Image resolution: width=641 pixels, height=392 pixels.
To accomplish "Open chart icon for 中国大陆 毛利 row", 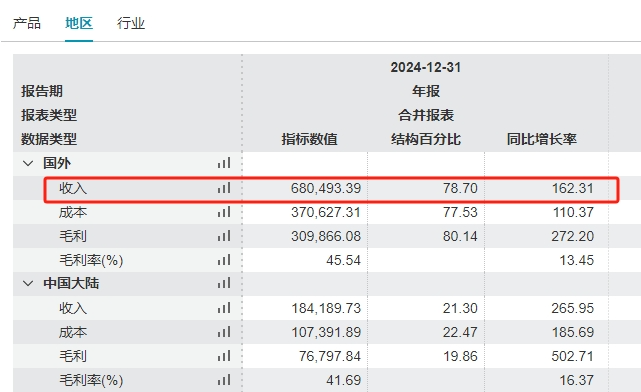I will [224, 356].
